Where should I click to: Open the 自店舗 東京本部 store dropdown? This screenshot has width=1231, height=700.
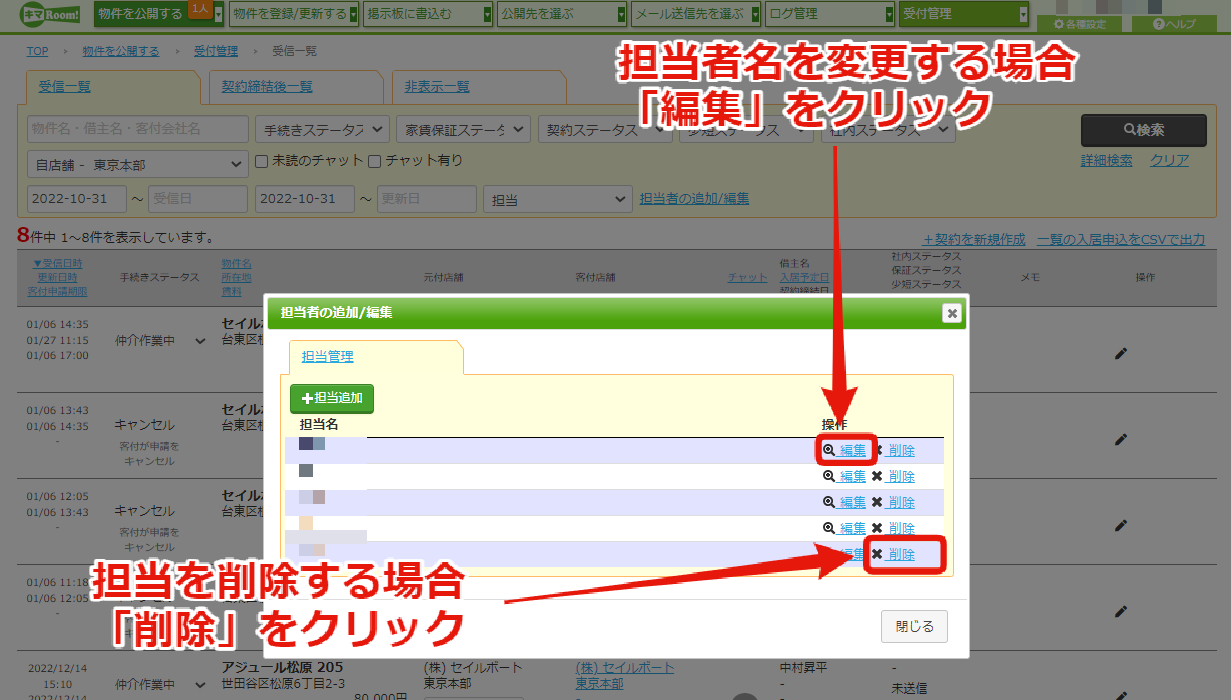[x=138, y=164]
